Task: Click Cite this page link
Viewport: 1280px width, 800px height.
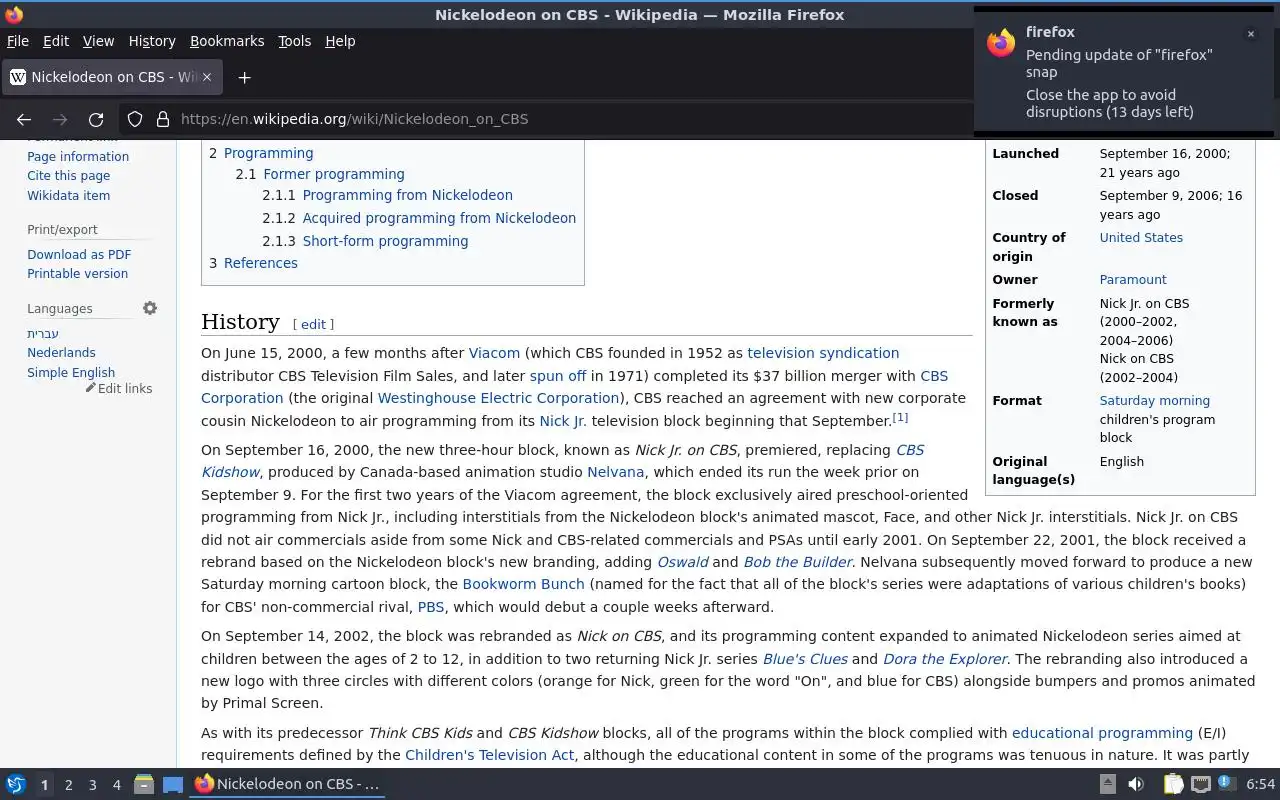Action: tap(69, 176)
